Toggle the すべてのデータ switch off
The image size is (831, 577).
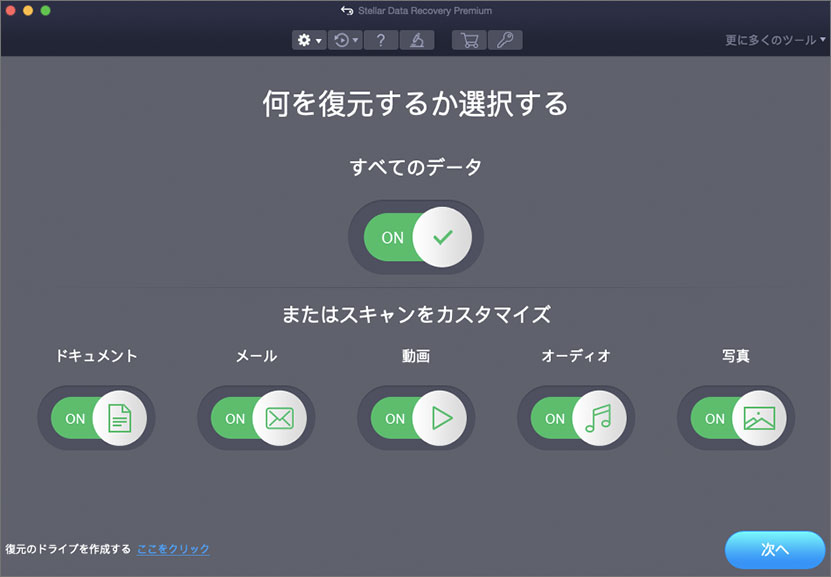point(415,238)
